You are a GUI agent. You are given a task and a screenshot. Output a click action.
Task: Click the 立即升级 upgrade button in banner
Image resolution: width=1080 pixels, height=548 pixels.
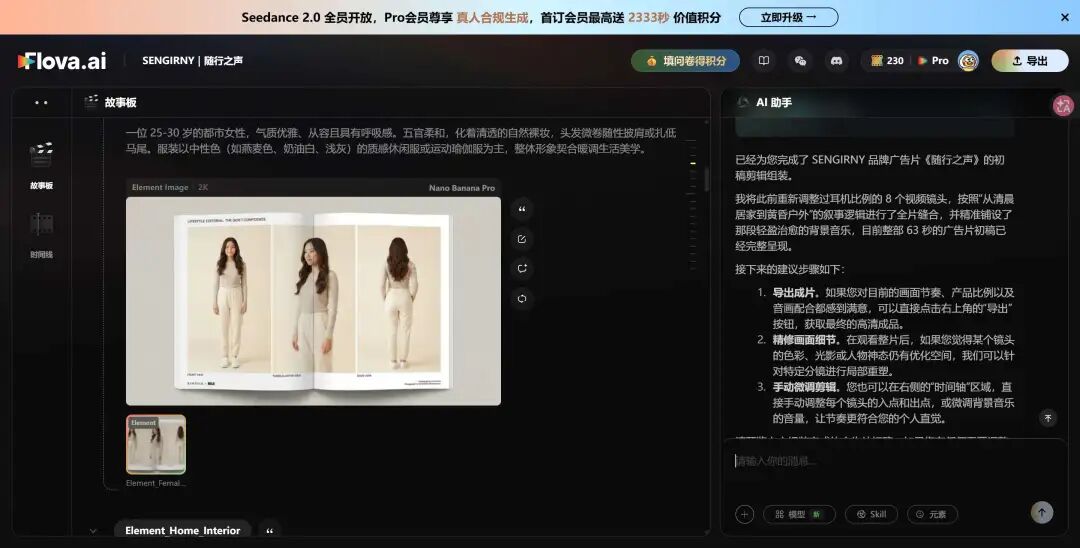[x=789, y=17]
